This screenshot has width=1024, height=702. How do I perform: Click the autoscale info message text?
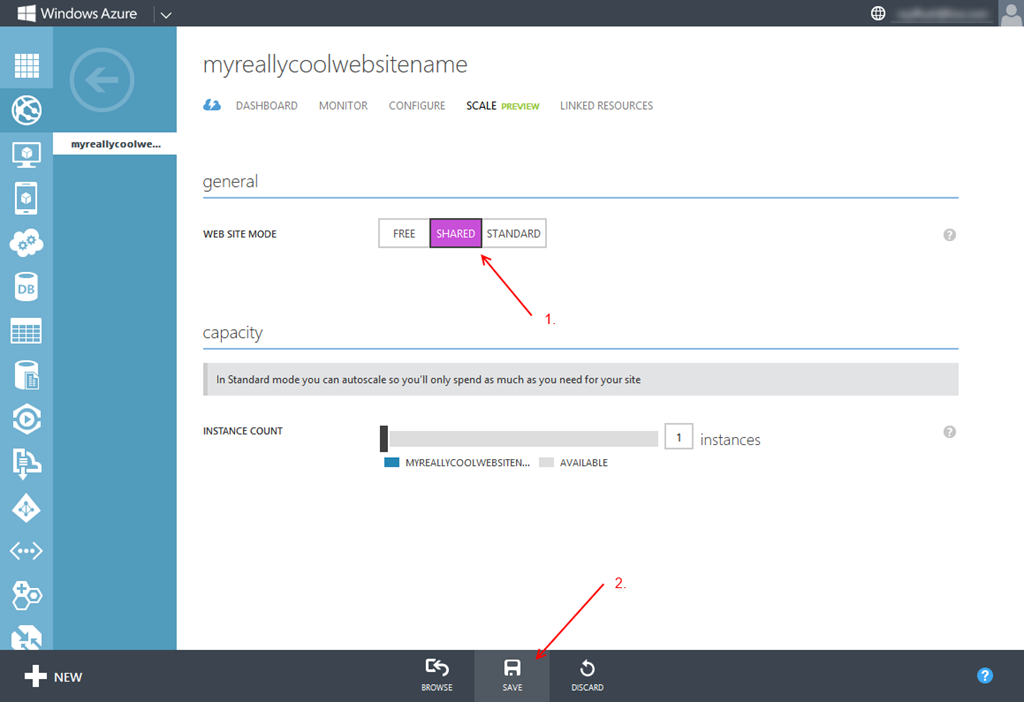point(428,380)
